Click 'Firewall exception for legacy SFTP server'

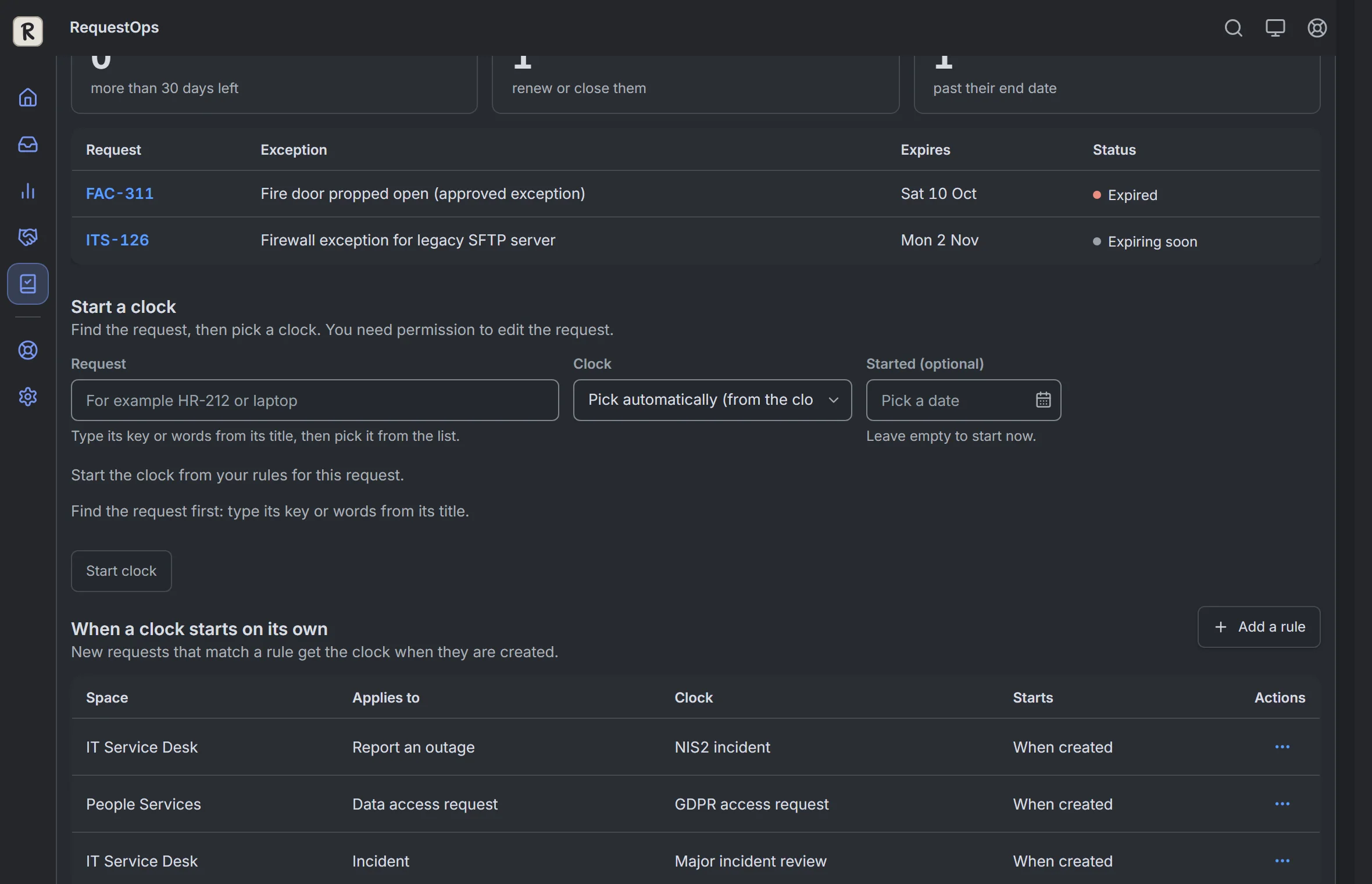pos(408,240)
